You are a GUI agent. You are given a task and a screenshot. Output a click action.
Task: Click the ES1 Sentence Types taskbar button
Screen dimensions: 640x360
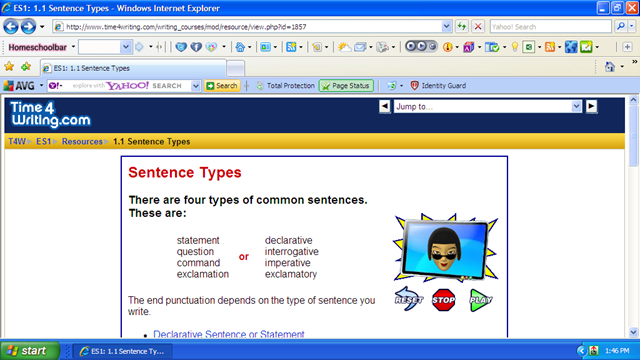click(x=122, y=351)
